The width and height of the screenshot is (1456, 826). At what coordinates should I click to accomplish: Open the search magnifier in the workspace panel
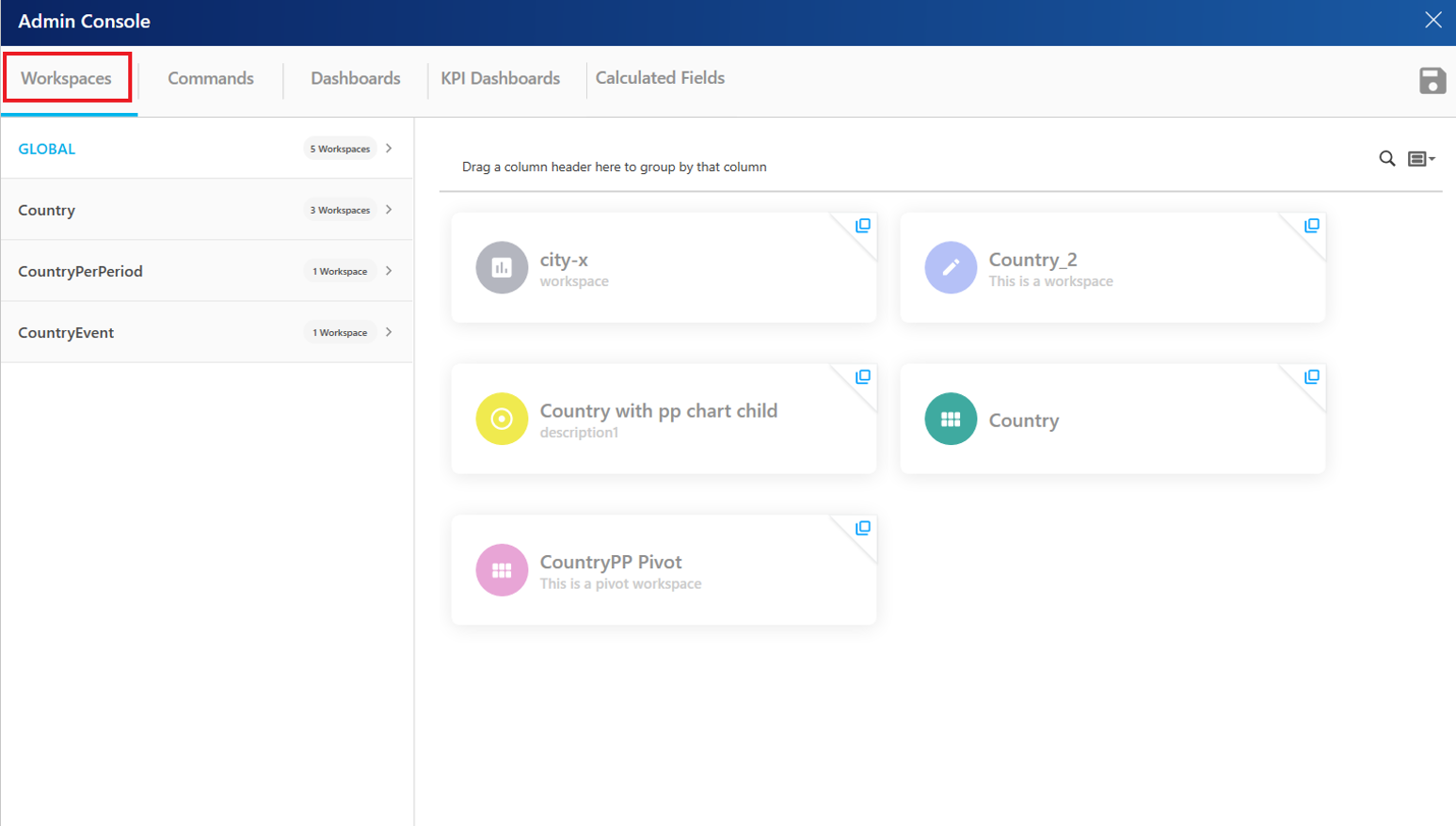(x=1387, y=159)
